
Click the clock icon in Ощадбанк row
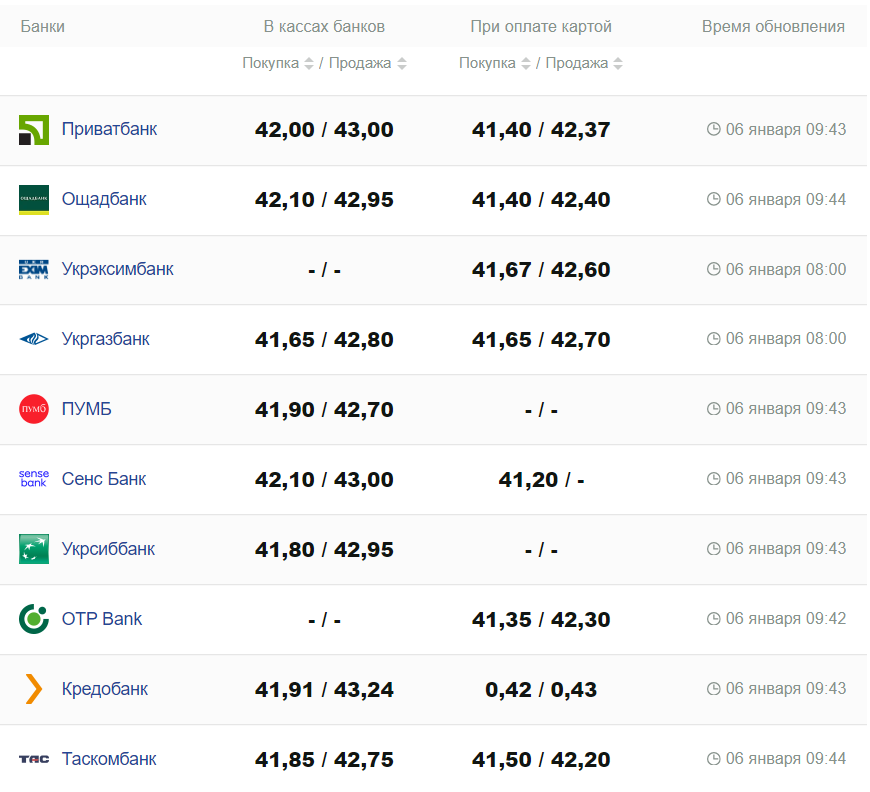(x=714, y=199)
